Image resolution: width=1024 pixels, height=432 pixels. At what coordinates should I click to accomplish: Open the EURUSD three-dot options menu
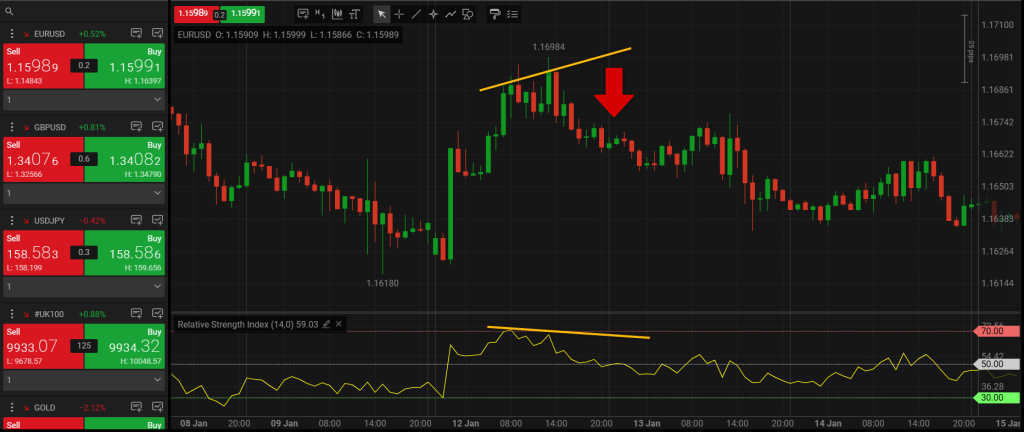click(x=10, y=33)
